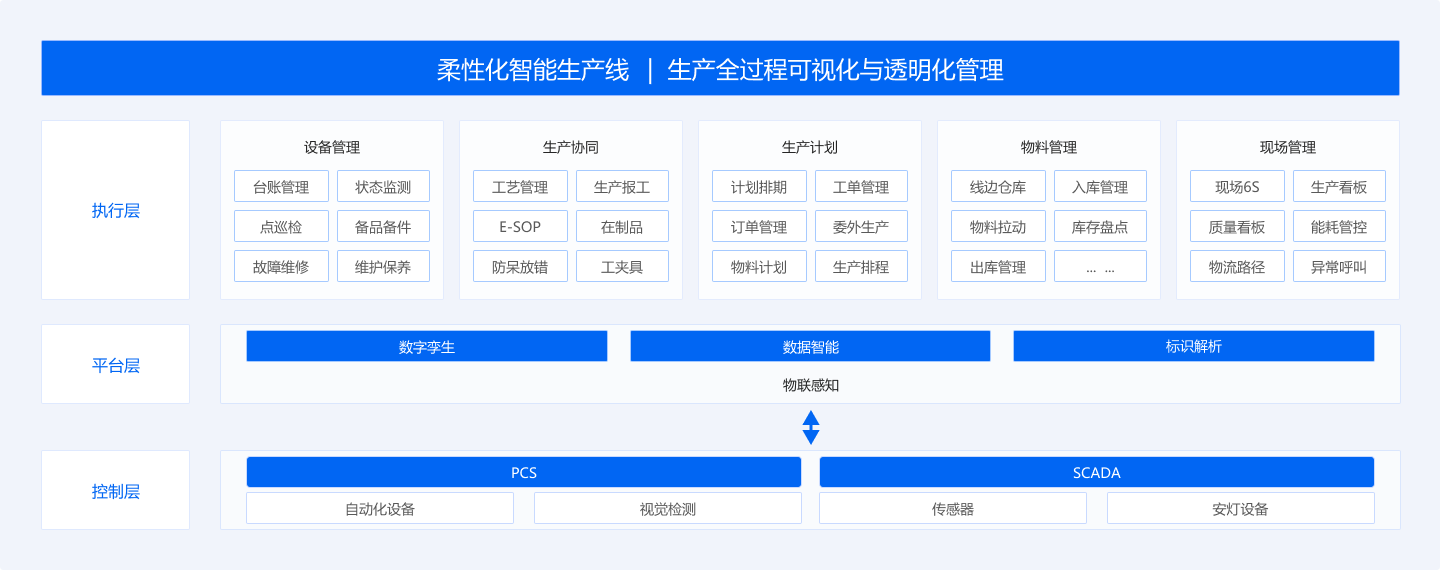Viewport: 1440px width, 570px height.
Task: Click the 物联感知 label
Action: tap(810, 385)
